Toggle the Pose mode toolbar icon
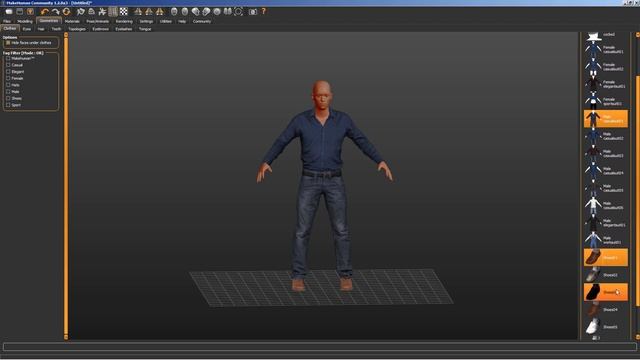 click(x=102, y=12)
